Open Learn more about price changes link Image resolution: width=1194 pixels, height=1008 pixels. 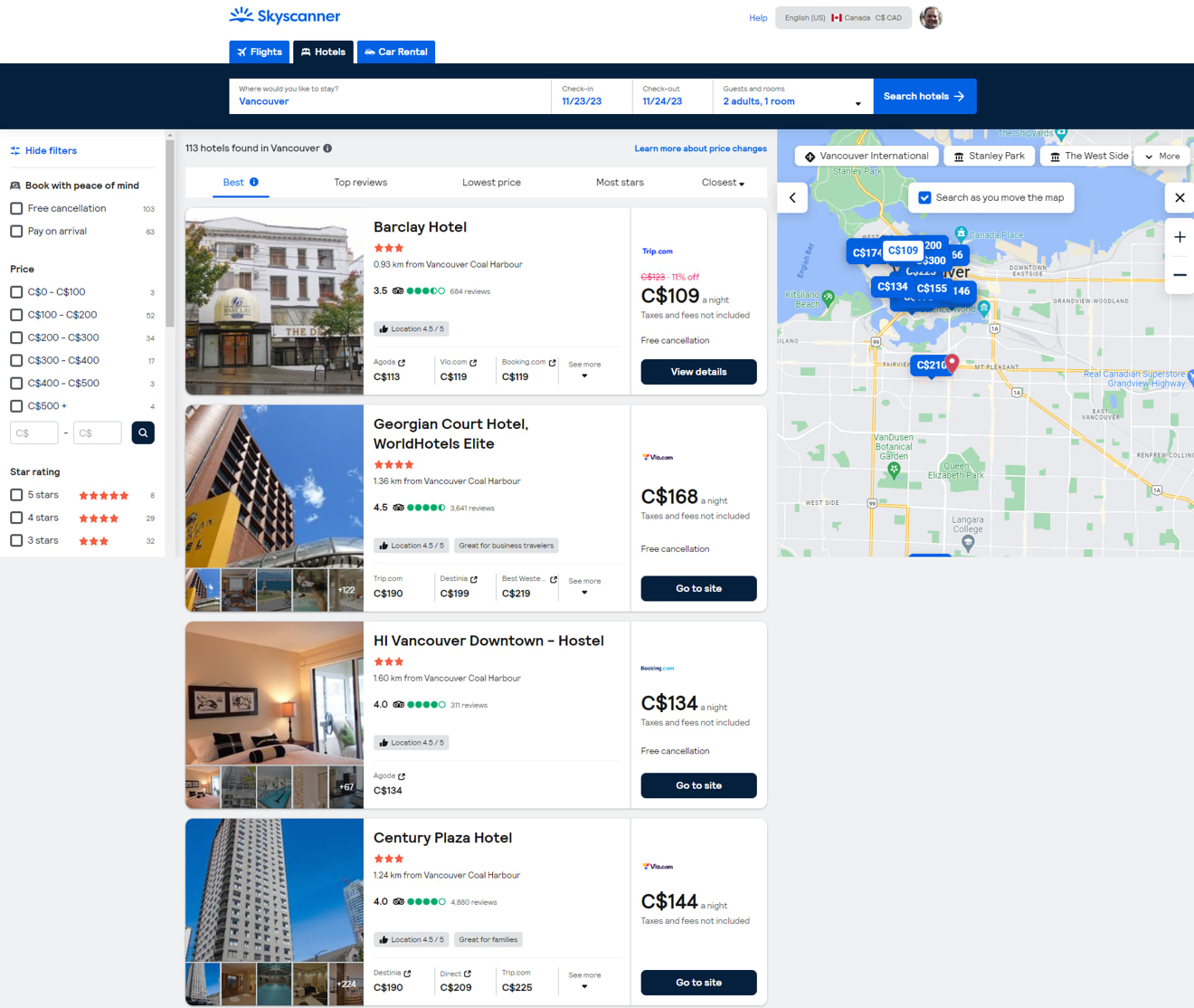coord(700,147)
